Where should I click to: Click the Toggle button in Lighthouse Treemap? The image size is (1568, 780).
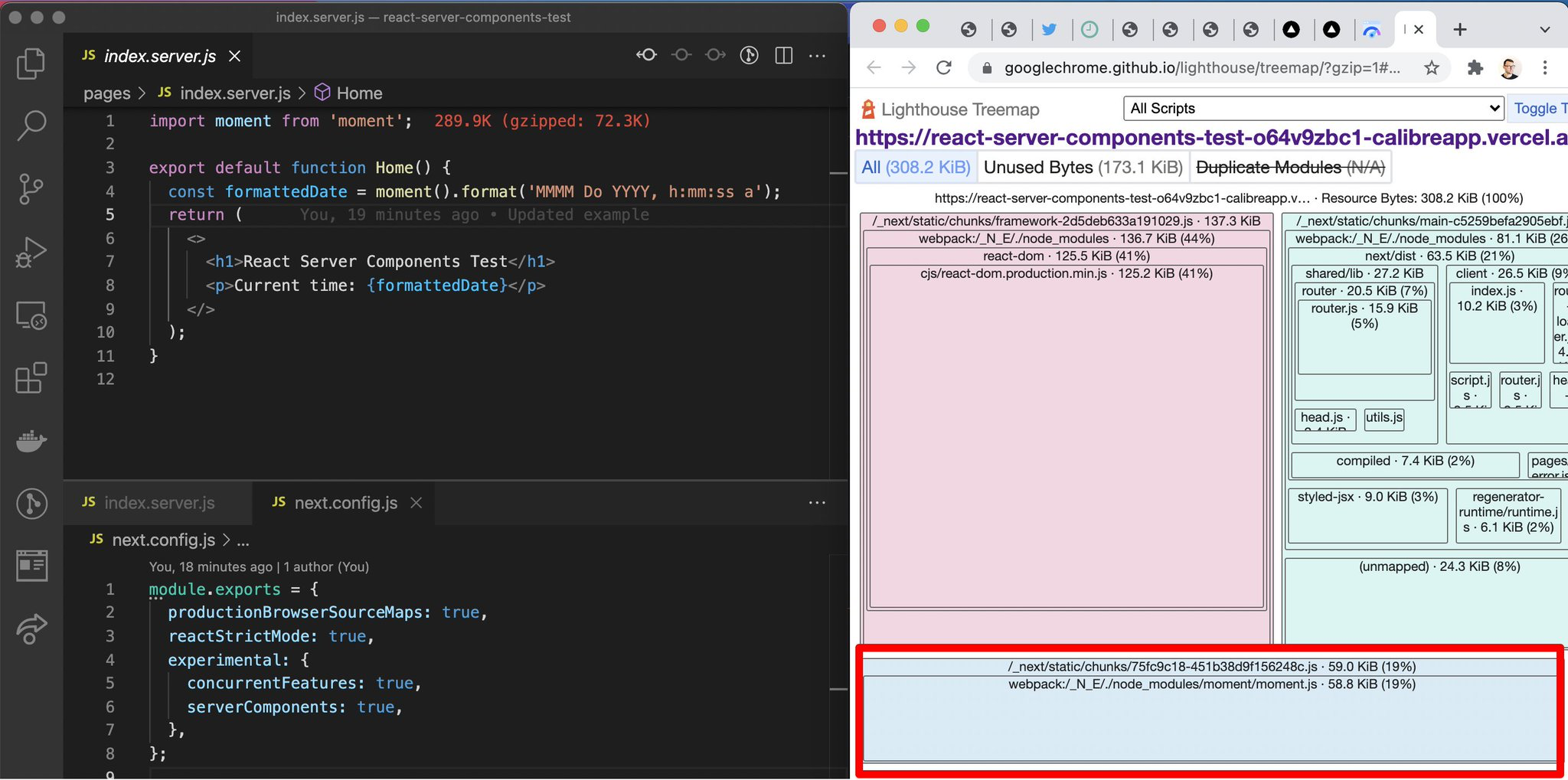(1539, 109)
